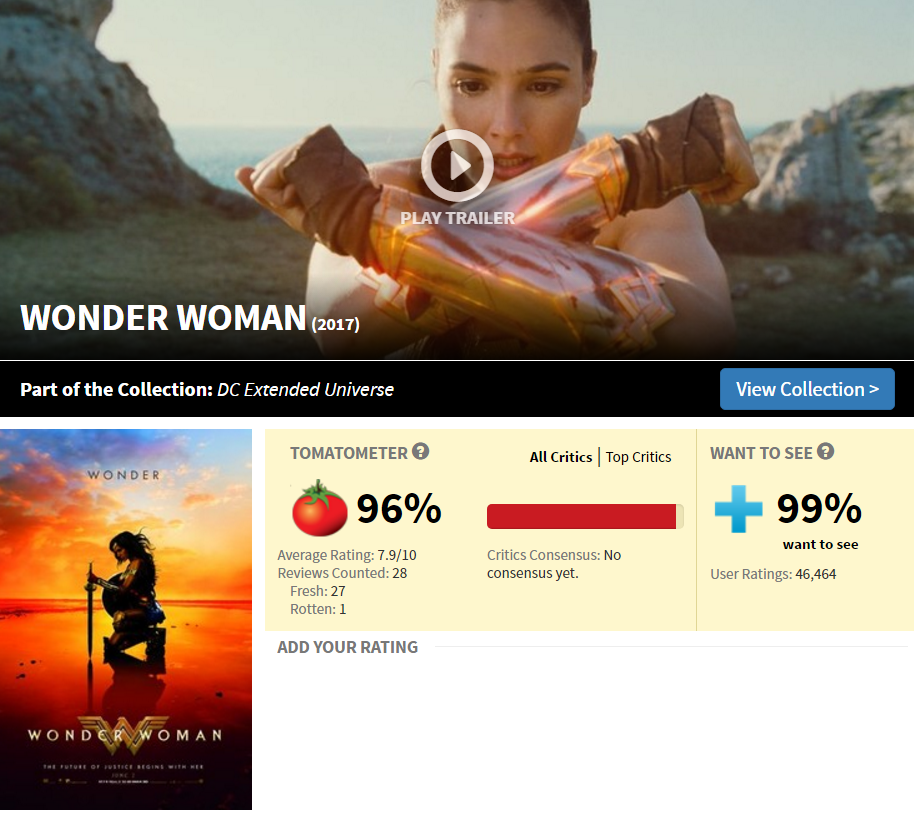Click the WONDER WOMAN movie title heading
The width and height of the screenshot is (914, 818).
coord(163,318)
